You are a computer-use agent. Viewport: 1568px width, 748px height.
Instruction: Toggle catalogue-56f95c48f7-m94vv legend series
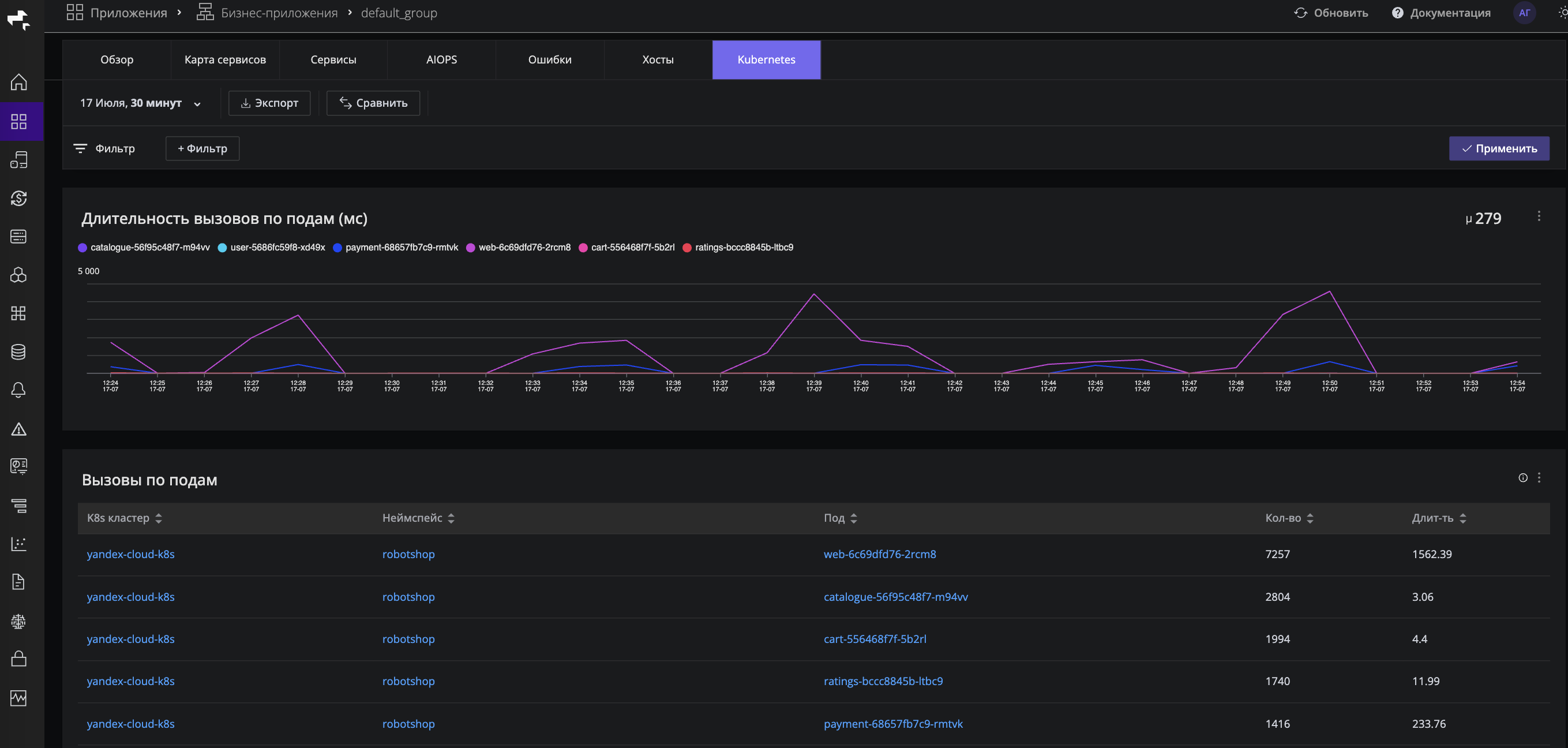144,247
